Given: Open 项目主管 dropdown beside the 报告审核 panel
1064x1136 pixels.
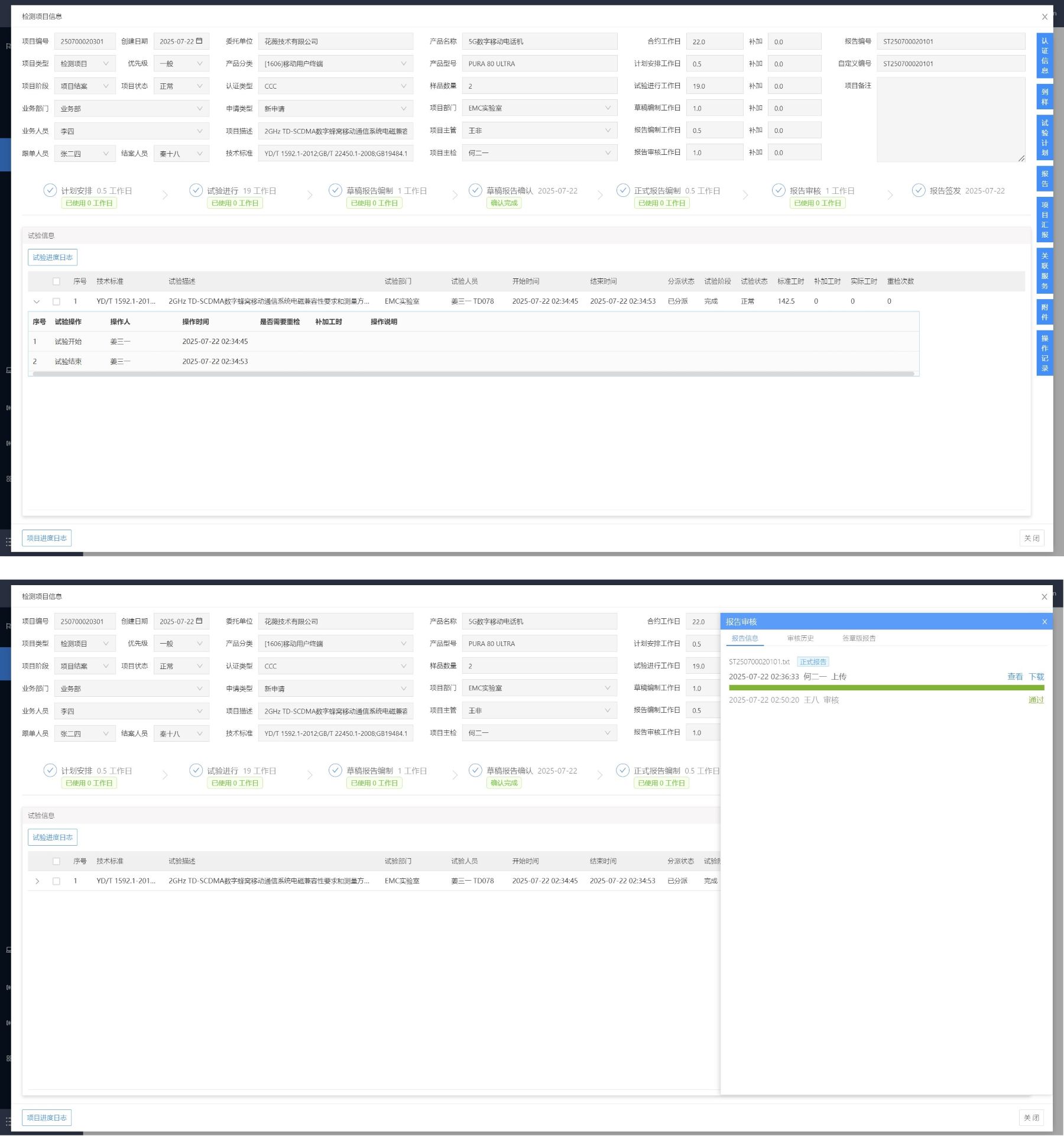Looking at the screenshot, I should [539, 710].
